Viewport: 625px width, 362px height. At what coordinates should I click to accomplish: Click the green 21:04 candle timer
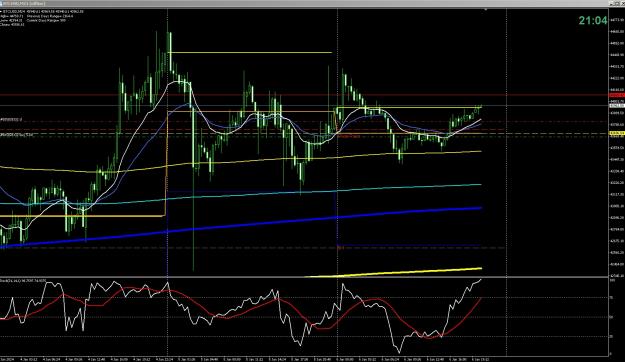(593, 21)
